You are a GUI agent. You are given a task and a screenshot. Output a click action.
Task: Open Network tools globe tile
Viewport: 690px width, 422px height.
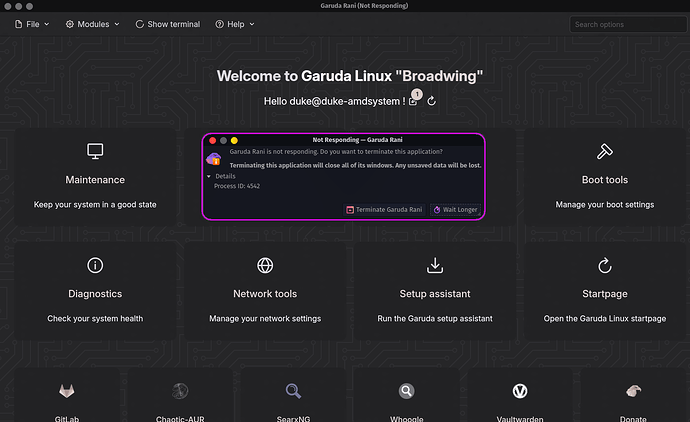point(265,292)
